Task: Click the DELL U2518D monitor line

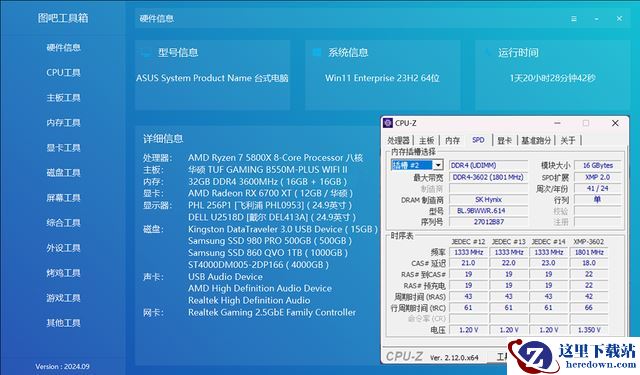Action: pos(271,217)
